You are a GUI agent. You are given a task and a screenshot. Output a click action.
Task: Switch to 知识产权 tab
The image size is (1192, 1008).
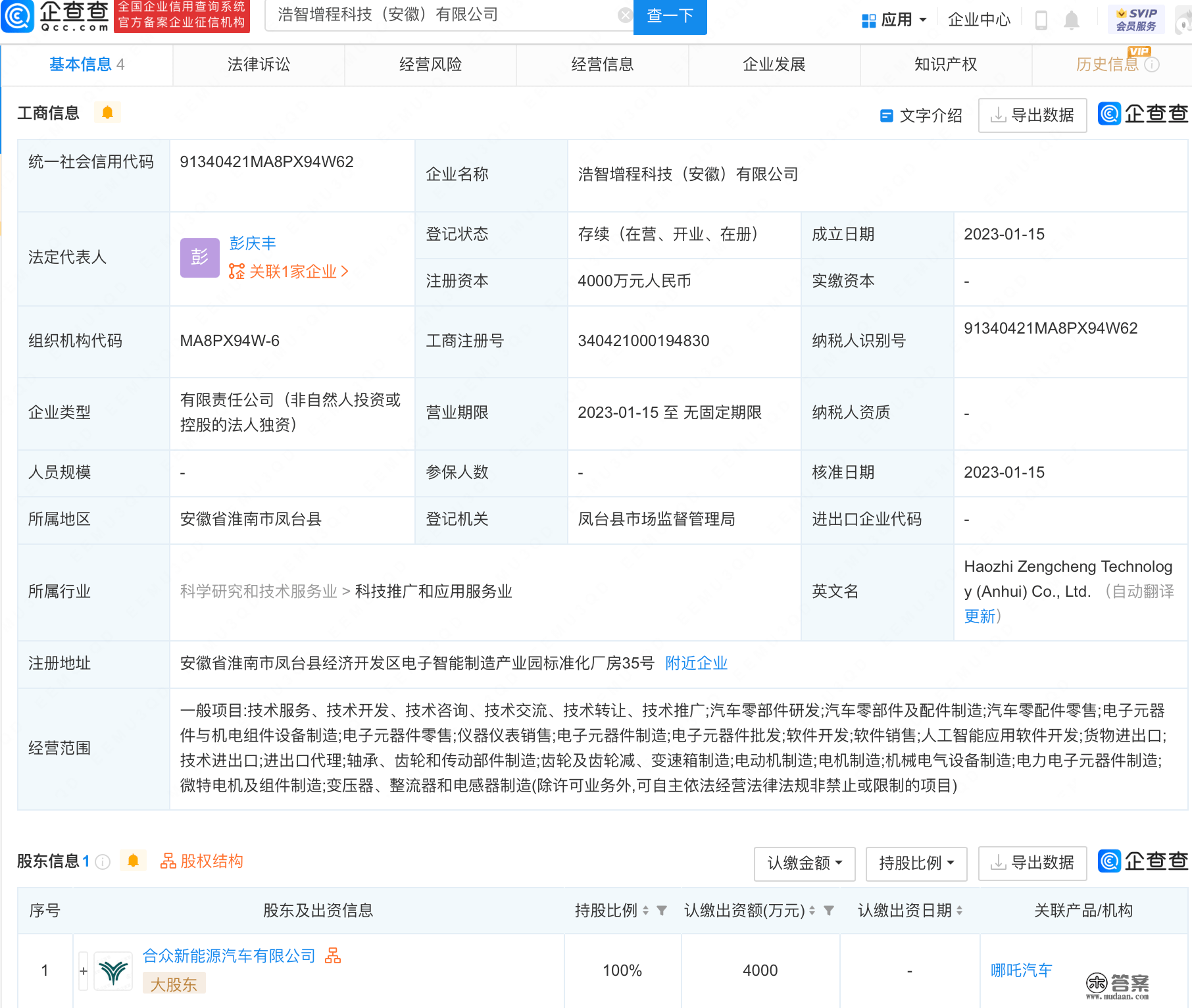click(x=946, y=64)
